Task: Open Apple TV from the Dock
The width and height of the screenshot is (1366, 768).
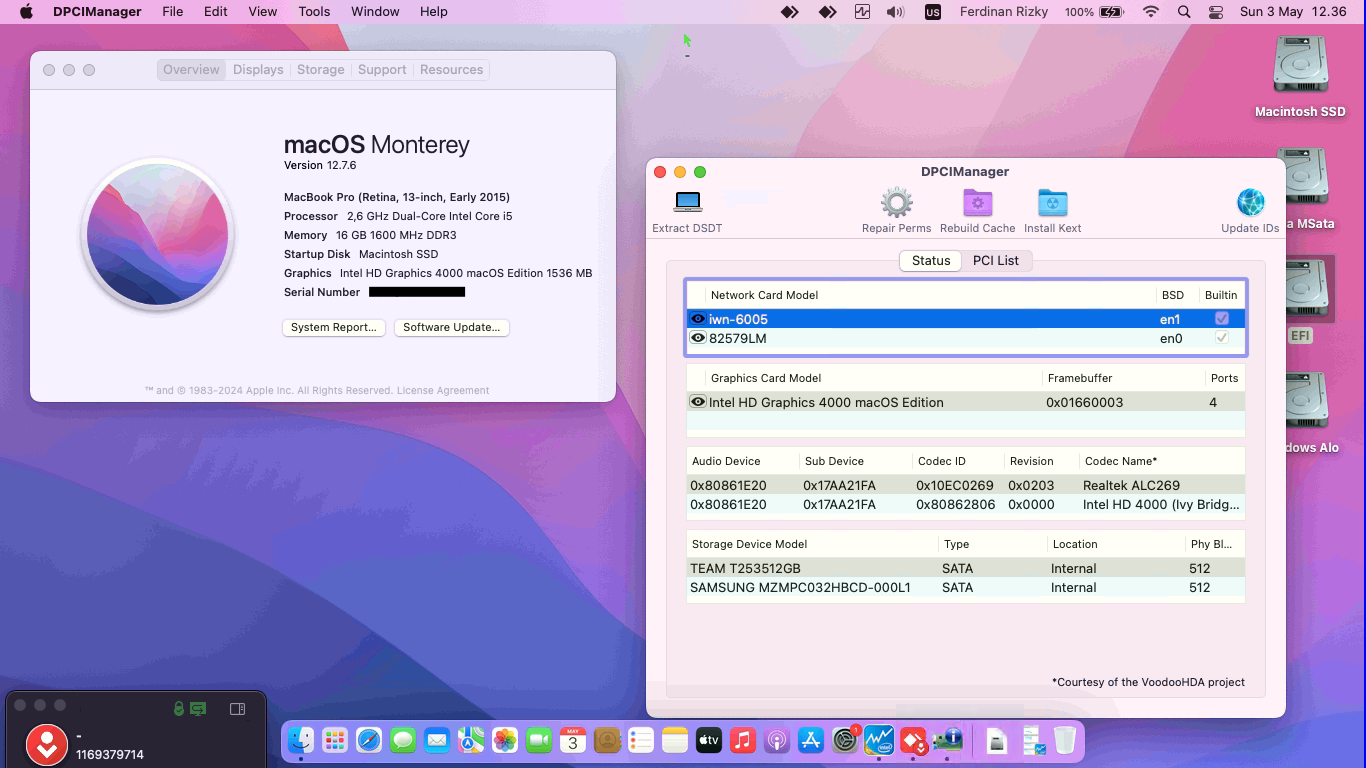Action: [x=709, y=740]
